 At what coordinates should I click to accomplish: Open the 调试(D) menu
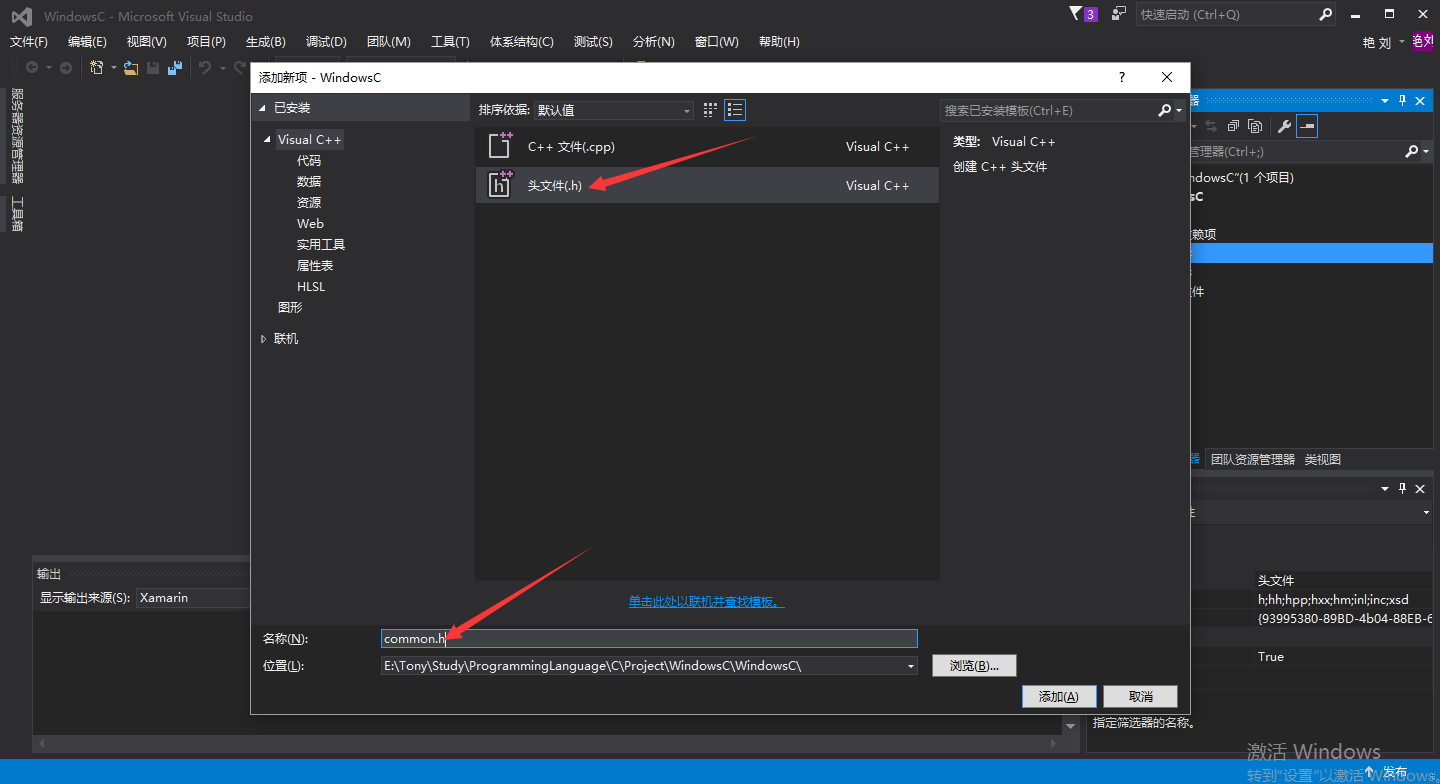tap(326, 42)
